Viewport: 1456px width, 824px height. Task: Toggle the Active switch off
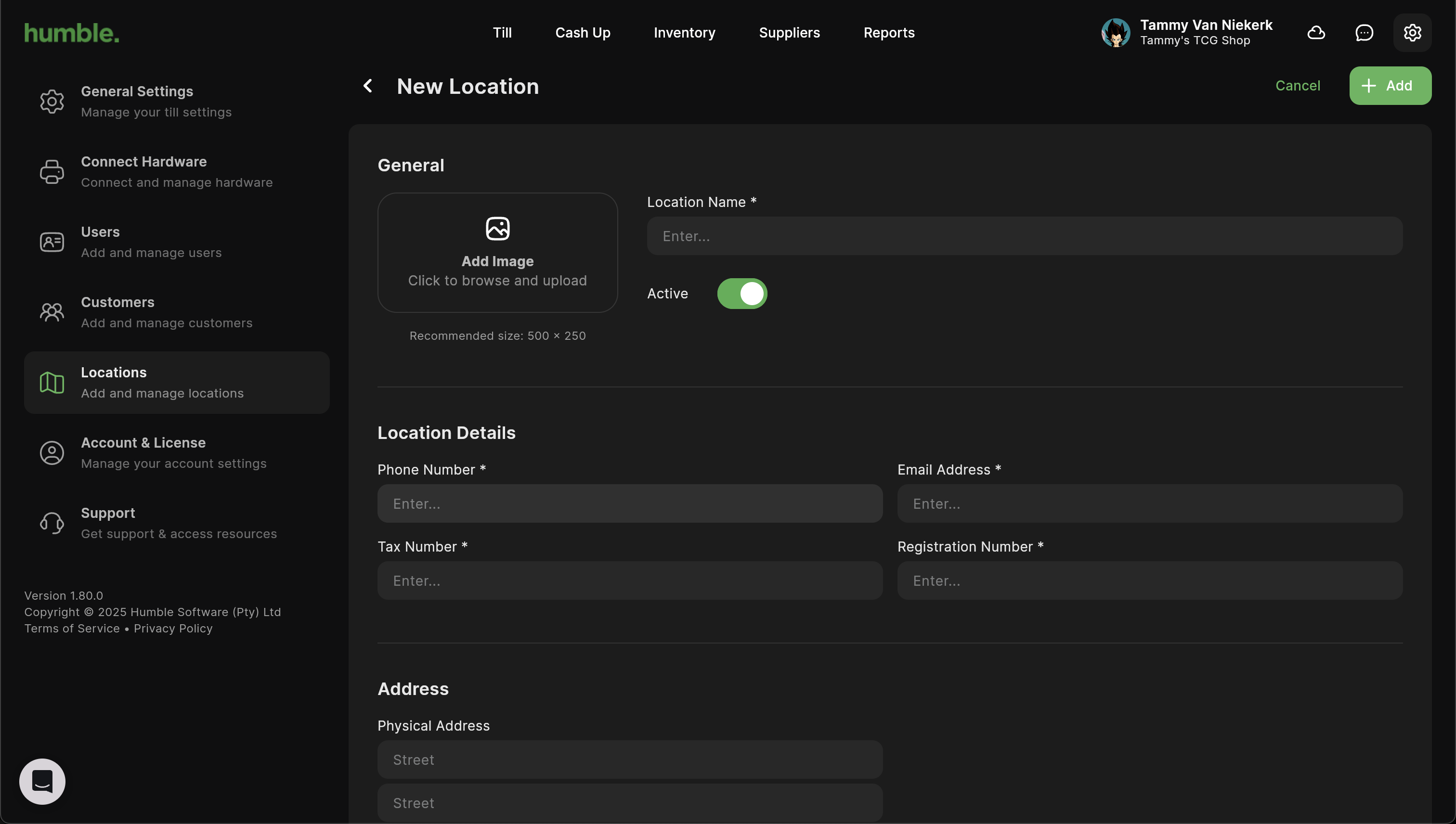741,294
